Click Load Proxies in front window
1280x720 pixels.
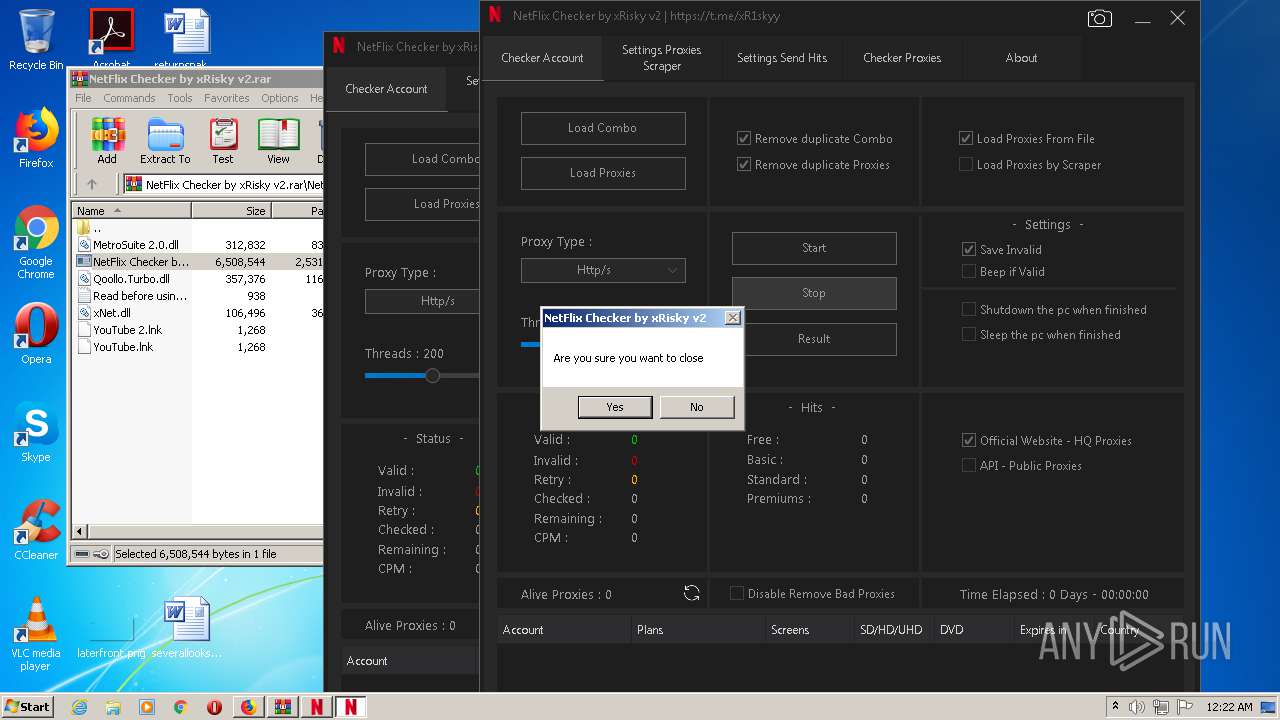tap(603, 173)
